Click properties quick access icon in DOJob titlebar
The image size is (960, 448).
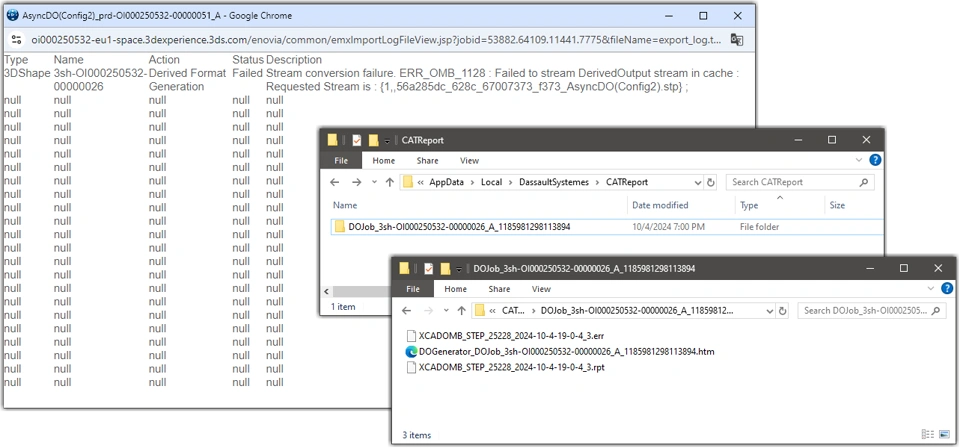(429, 269)
